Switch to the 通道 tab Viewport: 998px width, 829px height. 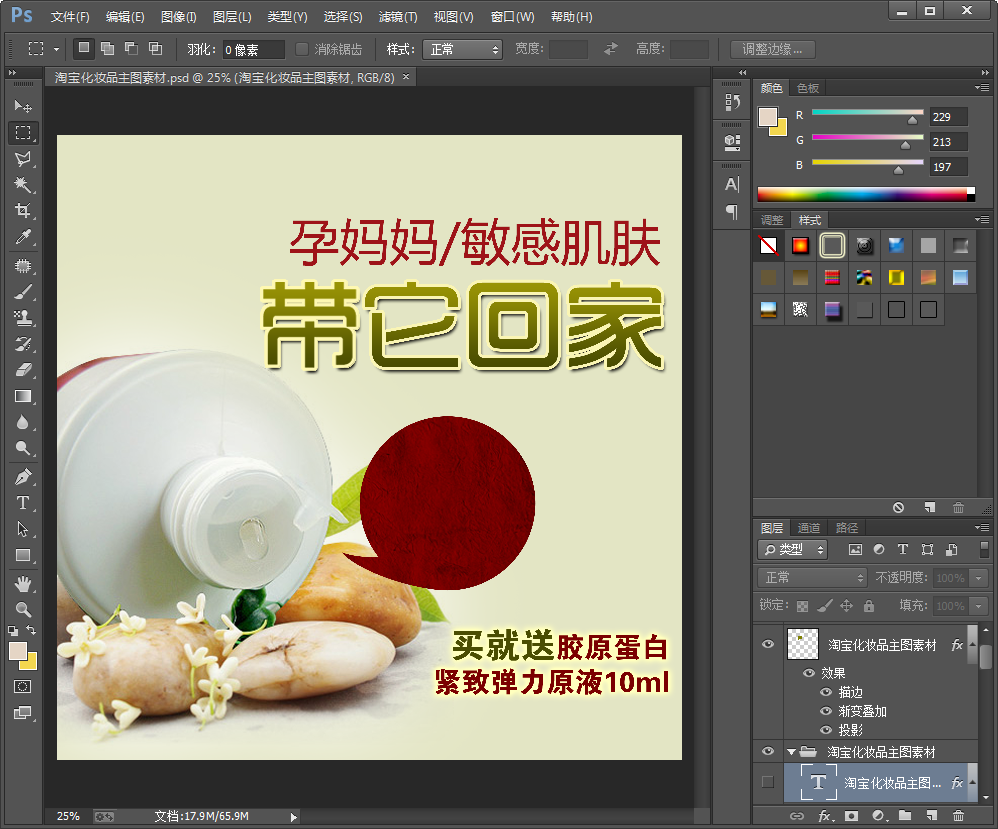(809, 528)
